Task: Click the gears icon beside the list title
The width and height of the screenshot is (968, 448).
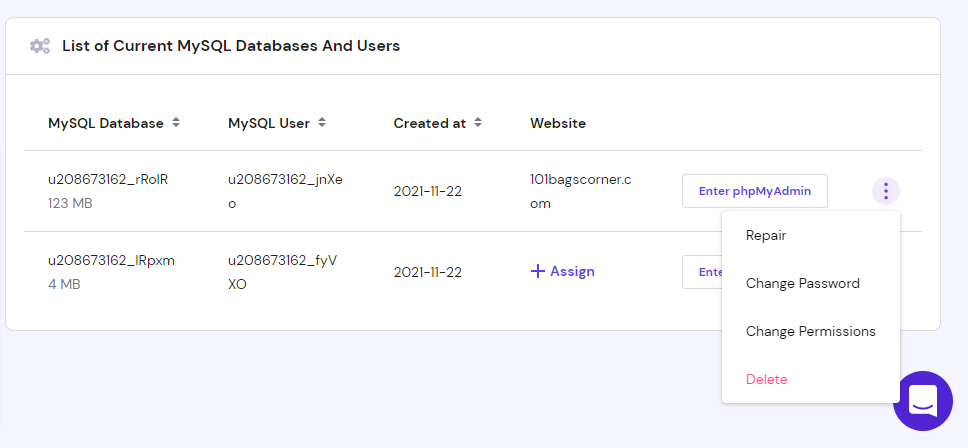Action: [40, 46]
